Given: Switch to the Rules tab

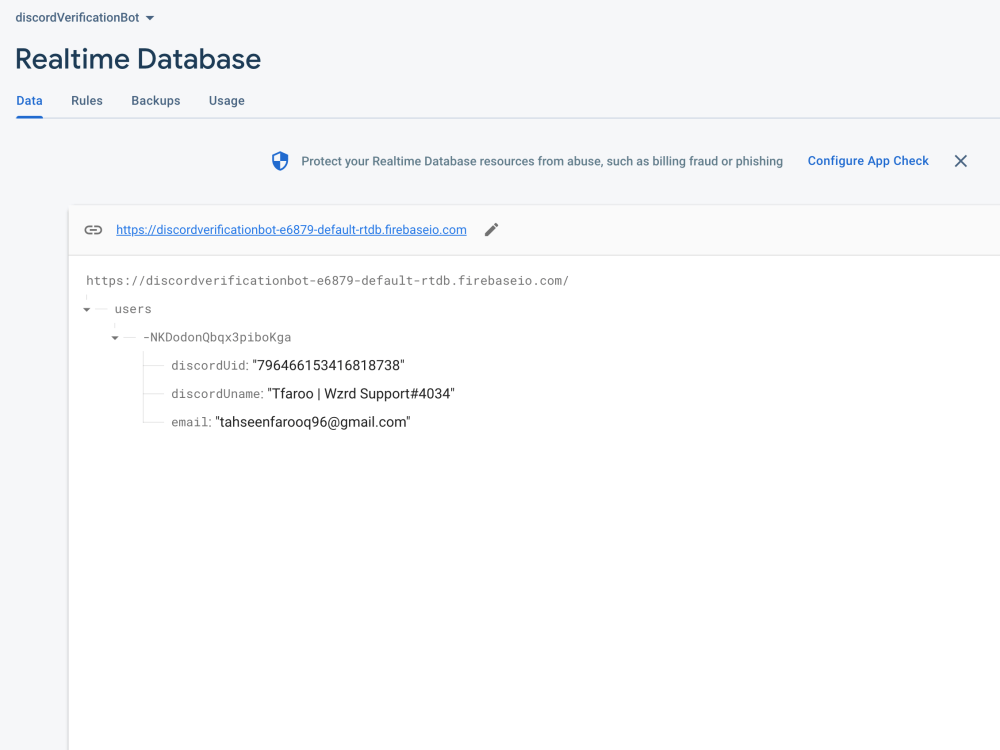Looking at the screenshot, I should (x=86, y=100).
